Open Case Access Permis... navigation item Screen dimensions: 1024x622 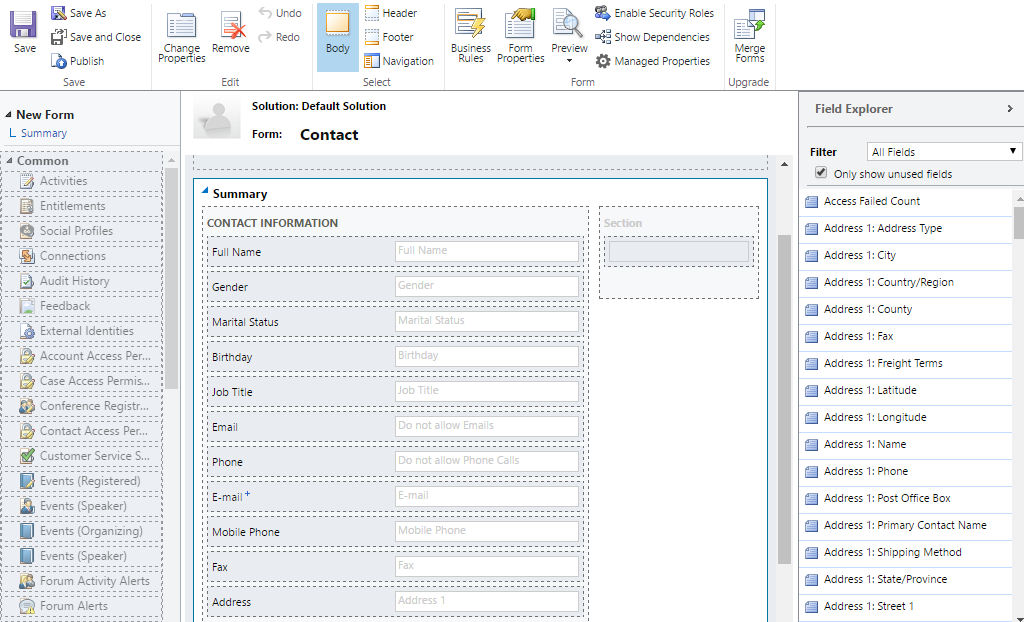(x=83, y=381)
